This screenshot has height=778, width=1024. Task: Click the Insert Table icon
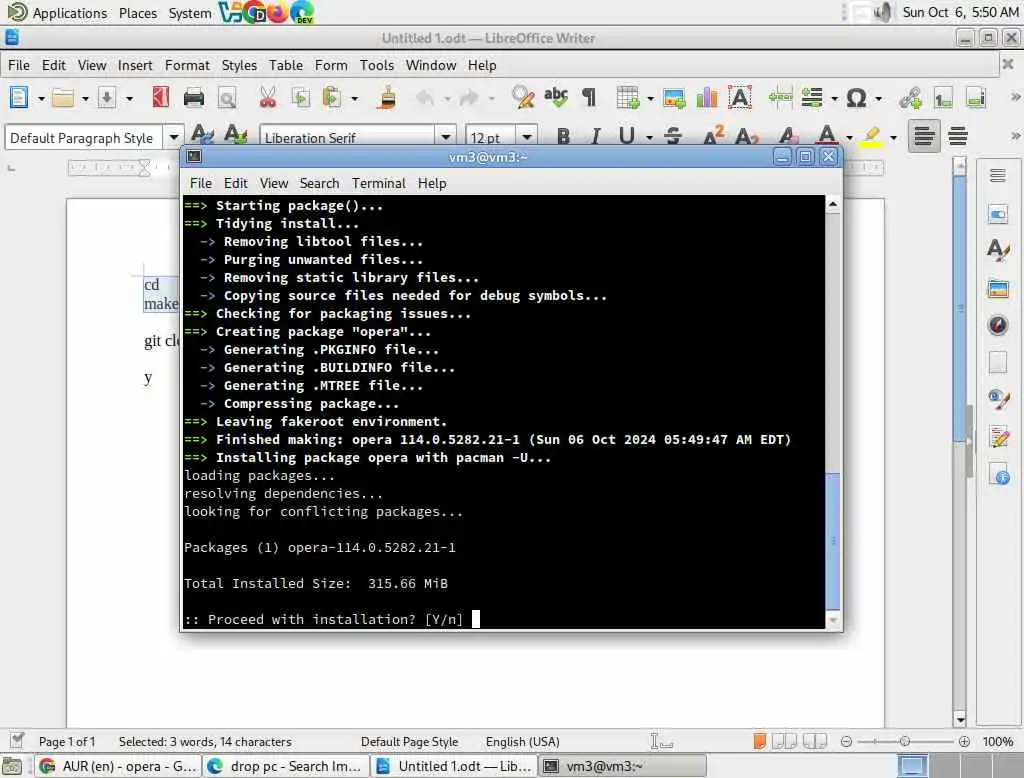point(627,98)
